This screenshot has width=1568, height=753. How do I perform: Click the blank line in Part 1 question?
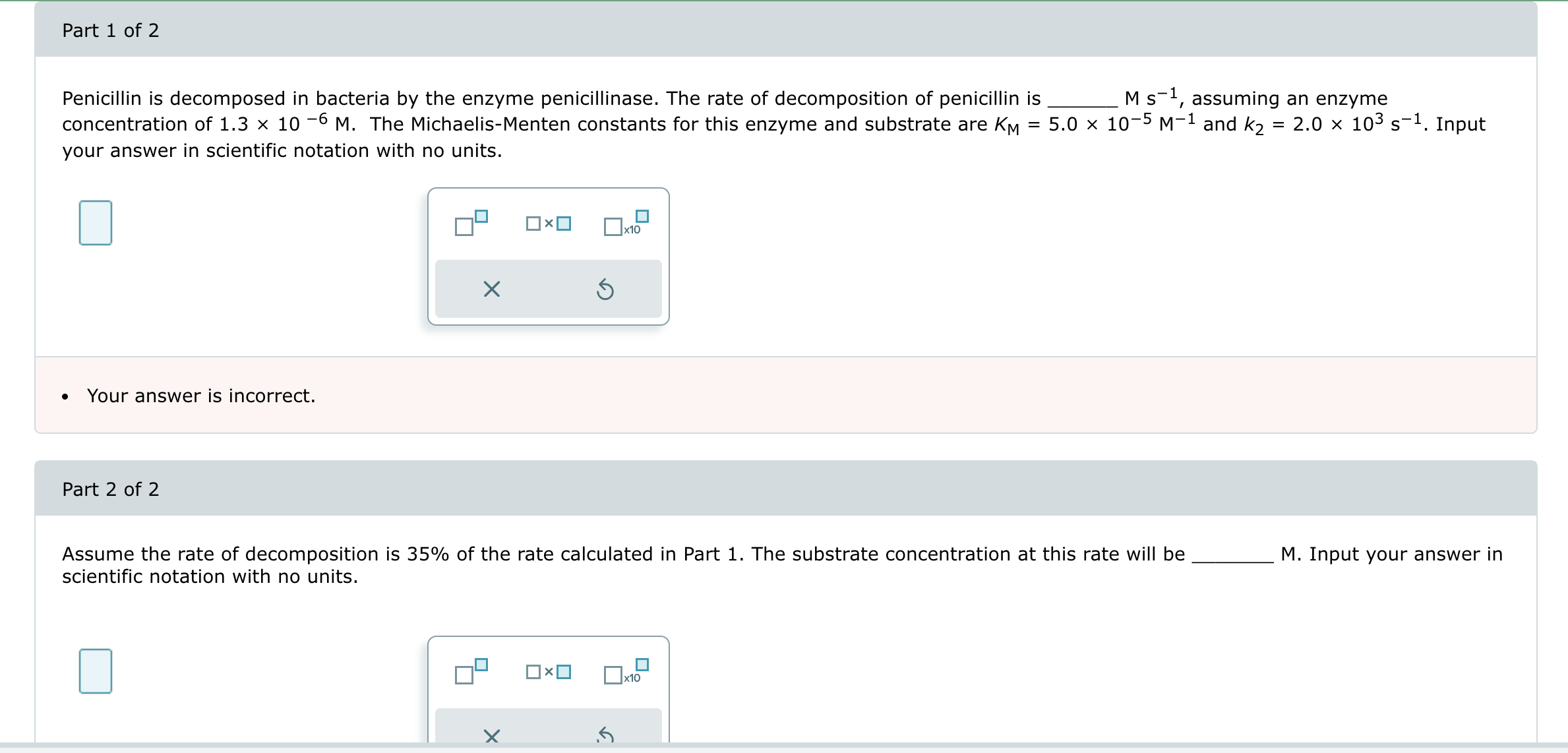1083,104
